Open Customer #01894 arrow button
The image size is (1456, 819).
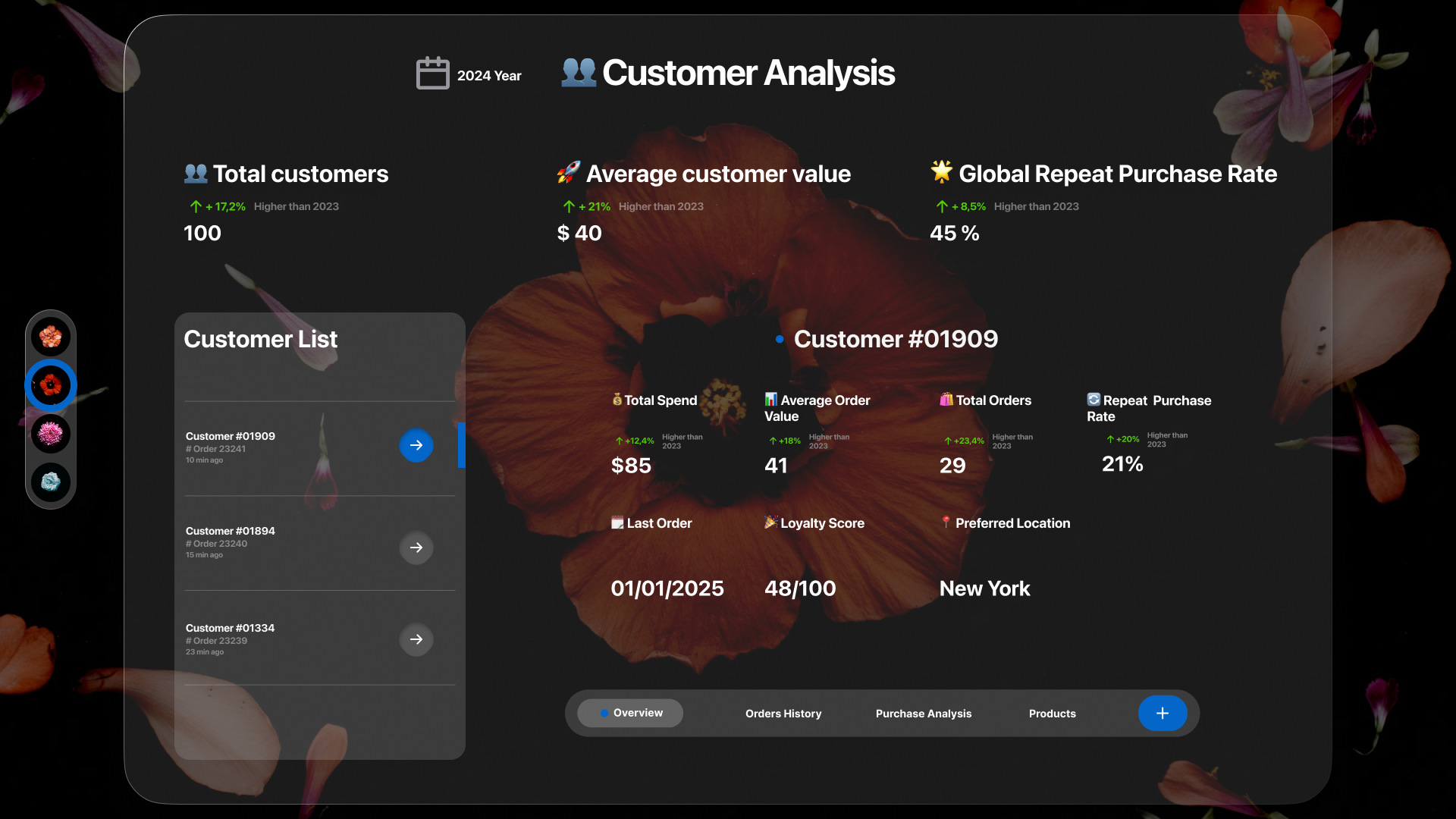click(x=416, y=548)
